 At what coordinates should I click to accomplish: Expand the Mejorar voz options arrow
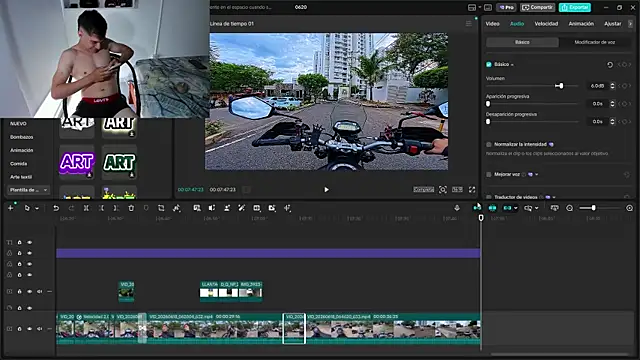point(537,175)
